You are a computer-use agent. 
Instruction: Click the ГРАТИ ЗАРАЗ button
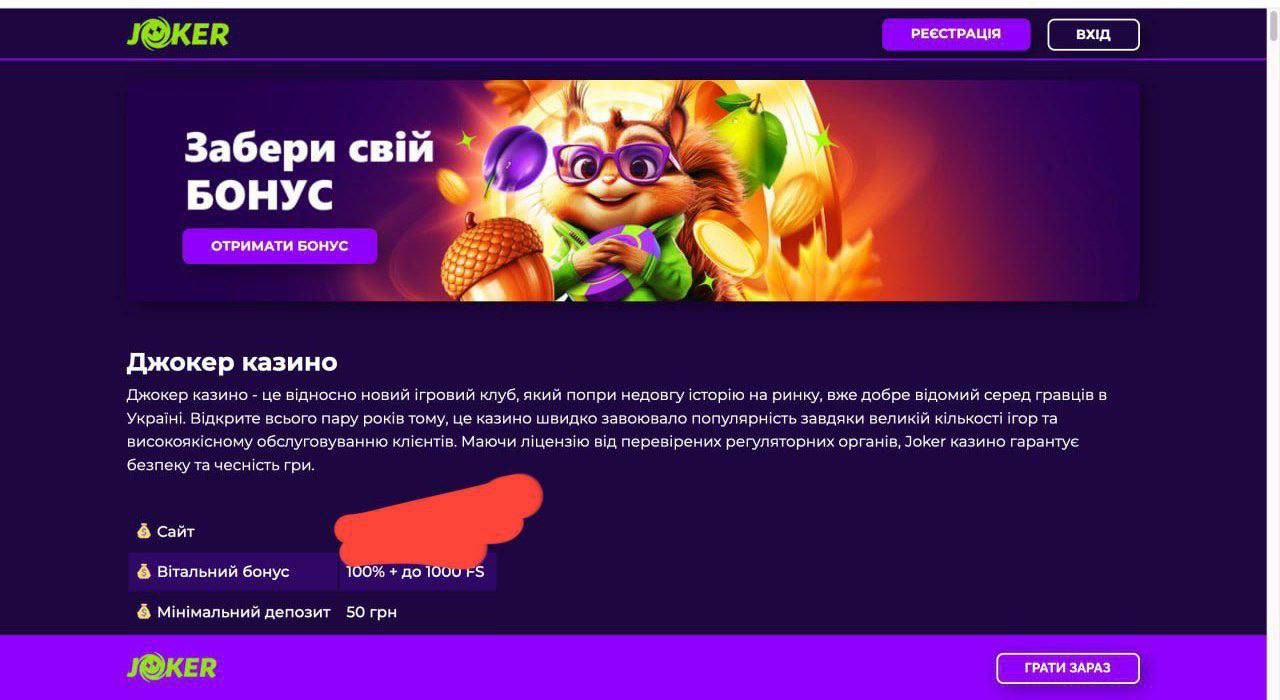[x=1067, y=667]
